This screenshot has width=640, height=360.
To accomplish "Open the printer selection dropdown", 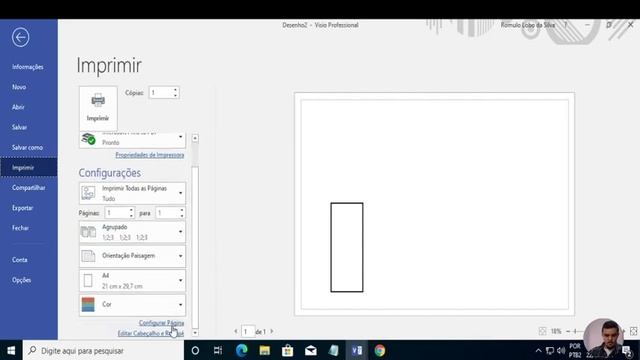I will coord(132,140).
